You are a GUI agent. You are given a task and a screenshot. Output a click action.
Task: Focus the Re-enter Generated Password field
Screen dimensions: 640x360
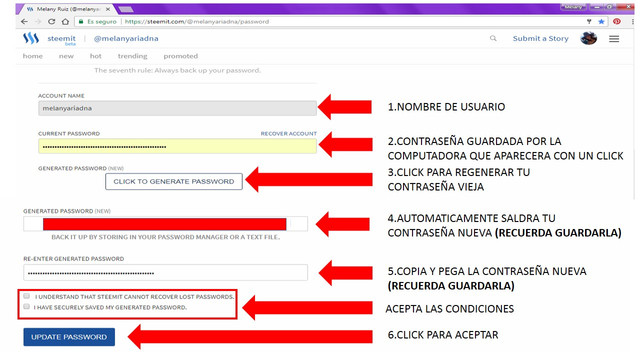(x=165, y=273)
